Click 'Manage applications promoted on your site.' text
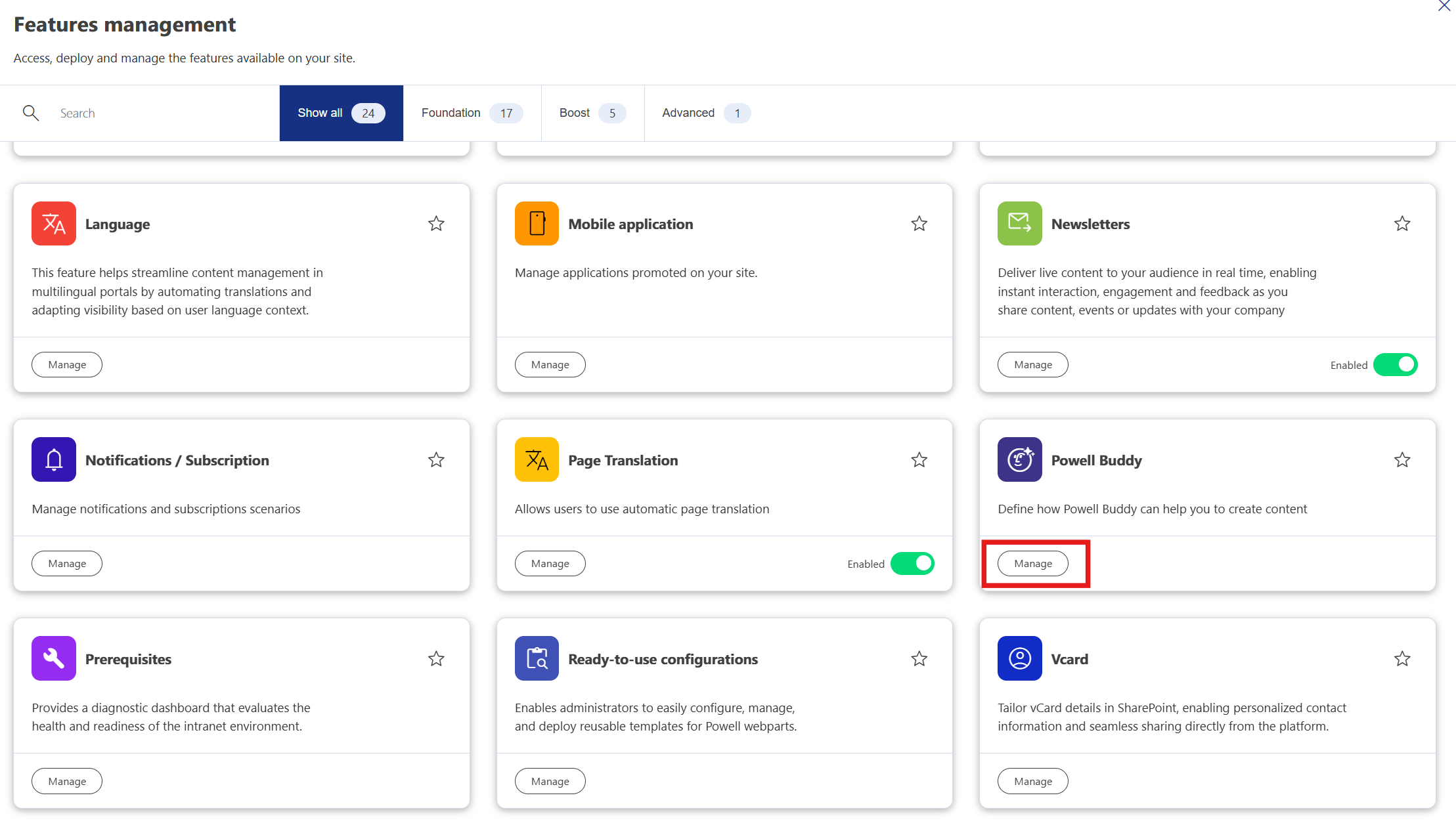Image resolution: width=1456 pixels, height=827 pixels. pos(636,272)
